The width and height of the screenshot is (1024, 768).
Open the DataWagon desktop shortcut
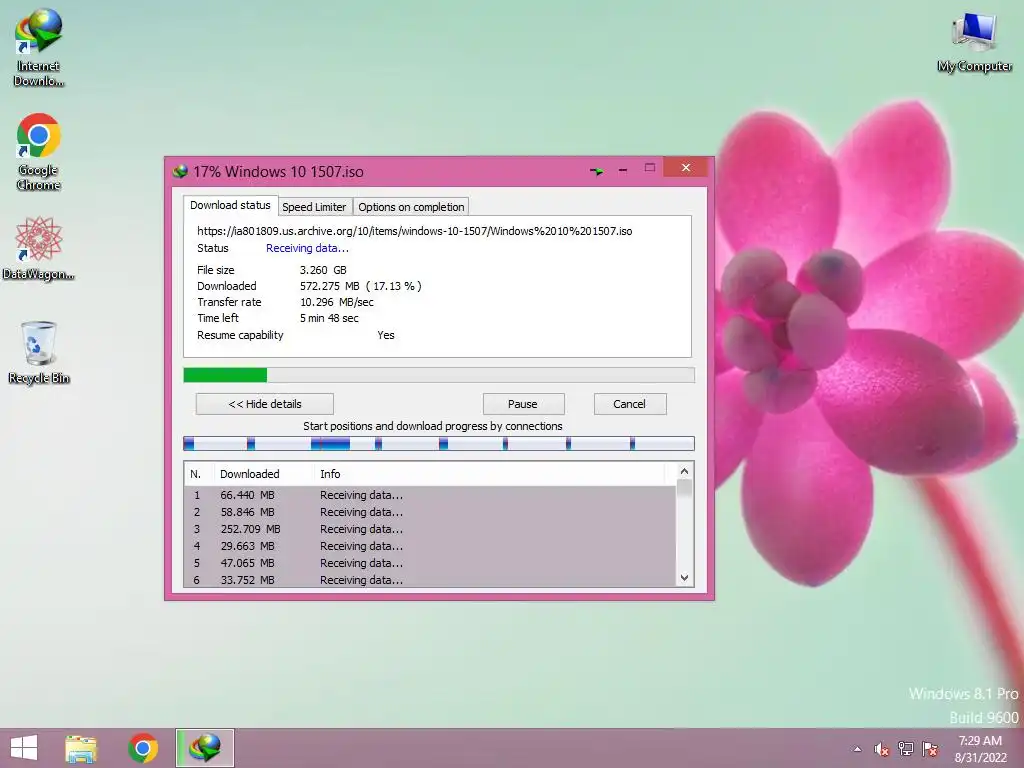38,249
